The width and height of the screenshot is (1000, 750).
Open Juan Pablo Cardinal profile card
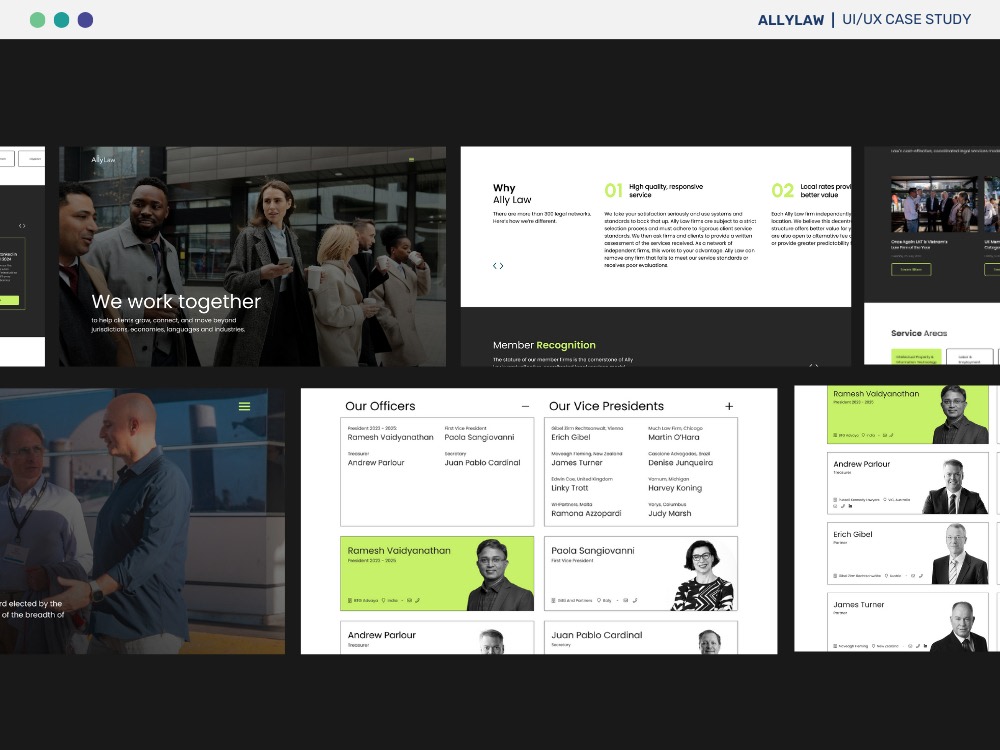641,638
